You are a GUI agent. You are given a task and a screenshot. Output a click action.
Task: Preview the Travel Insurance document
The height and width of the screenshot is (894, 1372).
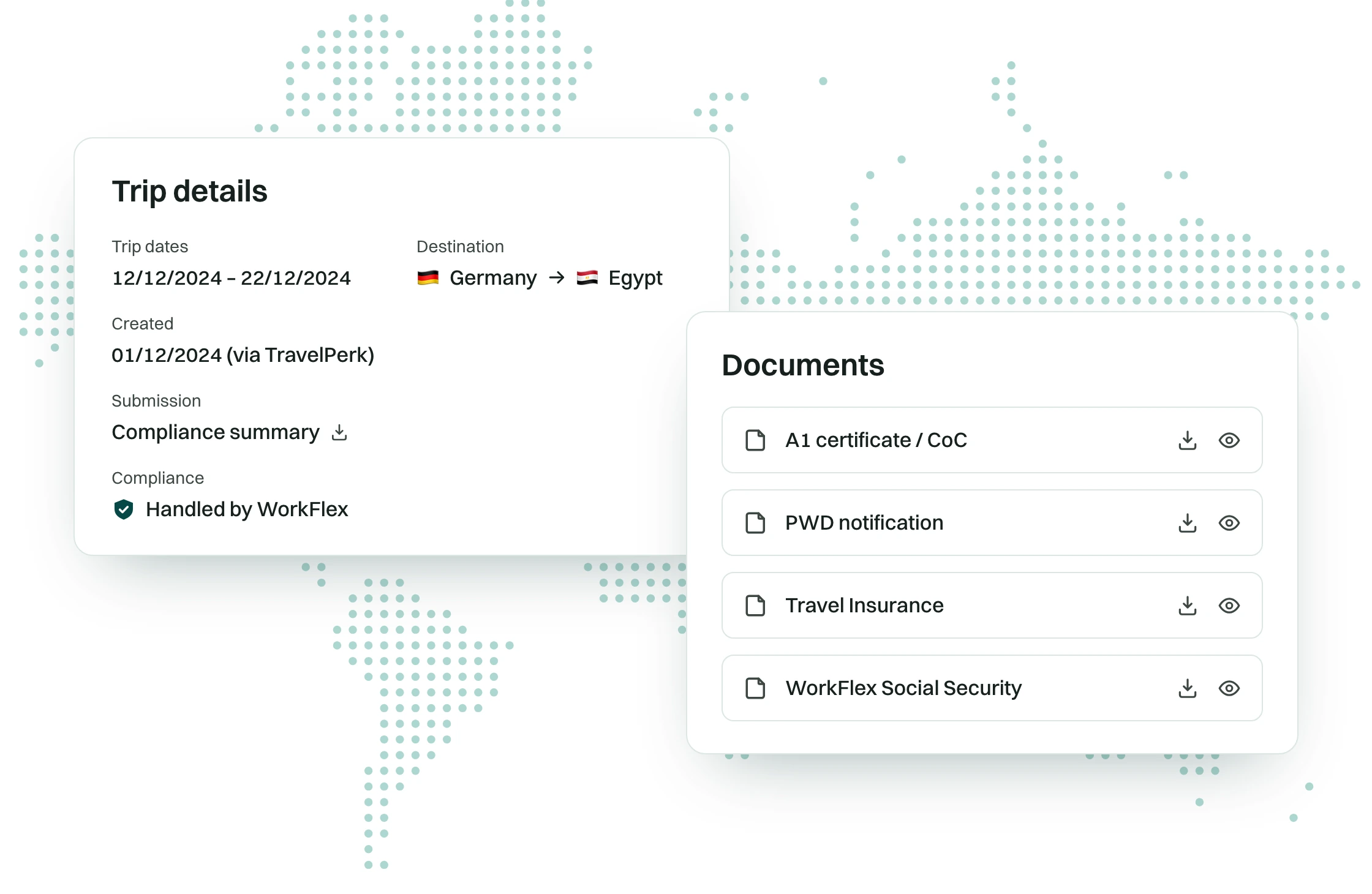[1229, 606]
